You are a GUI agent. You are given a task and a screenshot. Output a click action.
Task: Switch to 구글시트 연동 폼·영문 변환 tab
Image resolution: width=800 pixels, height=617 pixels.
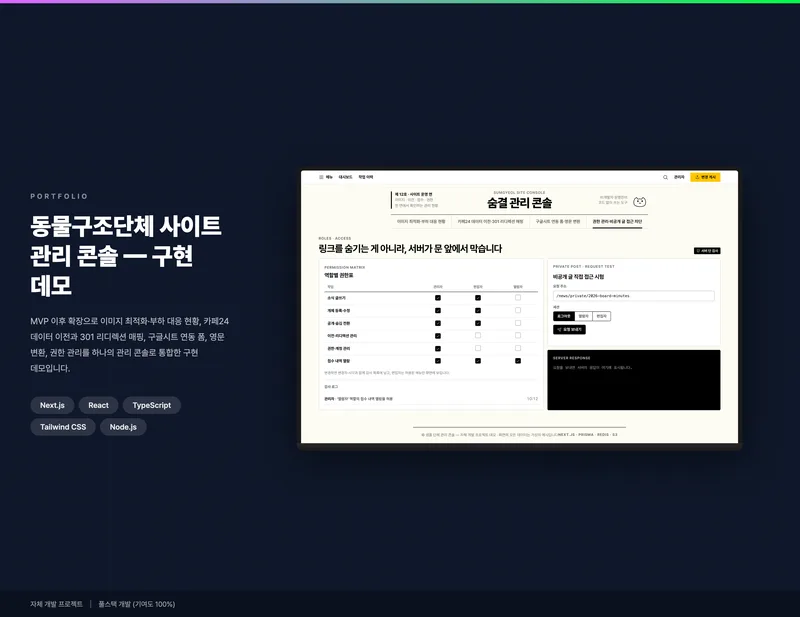tap(558, 221)
